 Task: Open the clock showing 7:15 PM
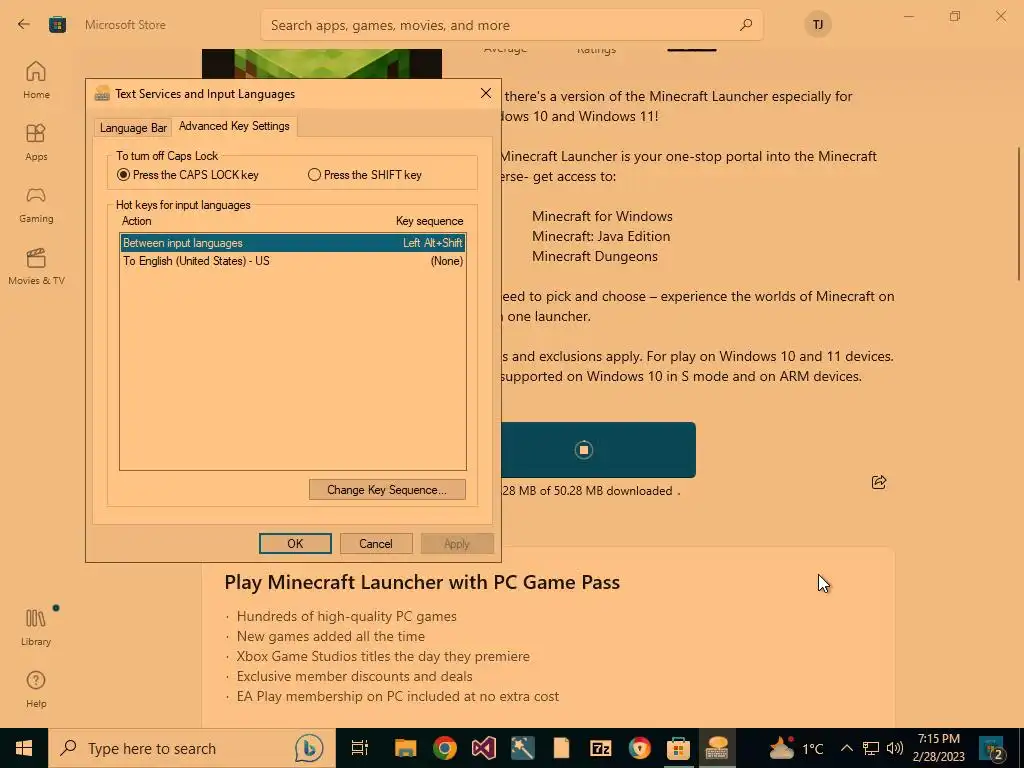coord(938,748)
